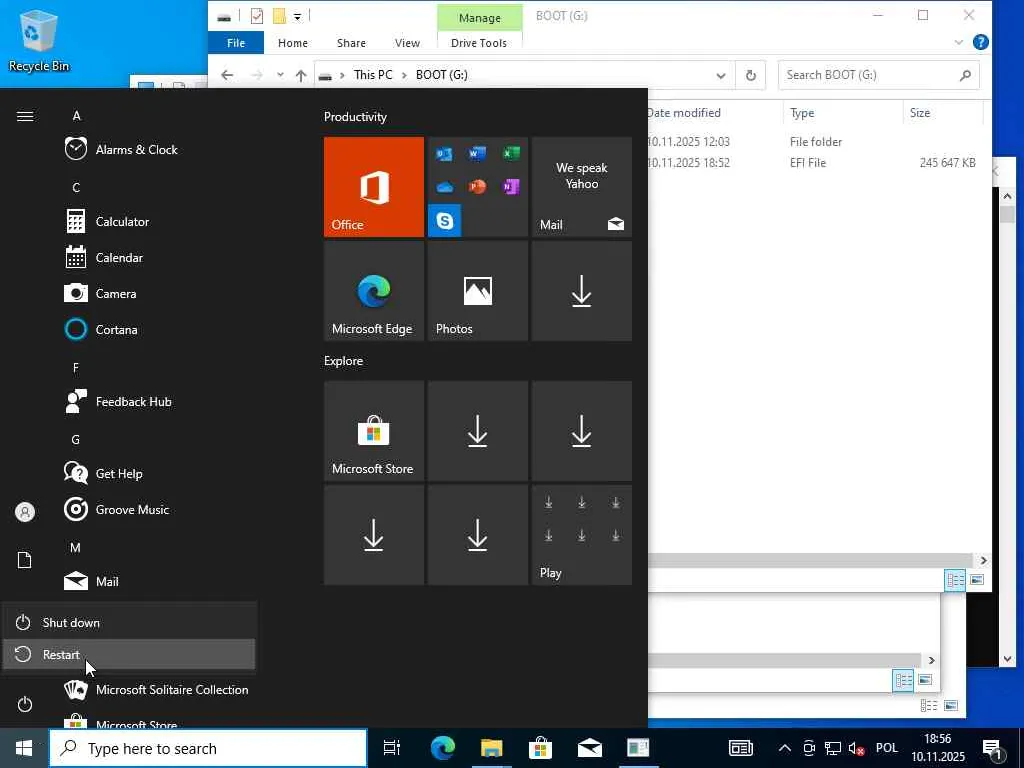Click the Windows Start button

click(x=24, y=748)
